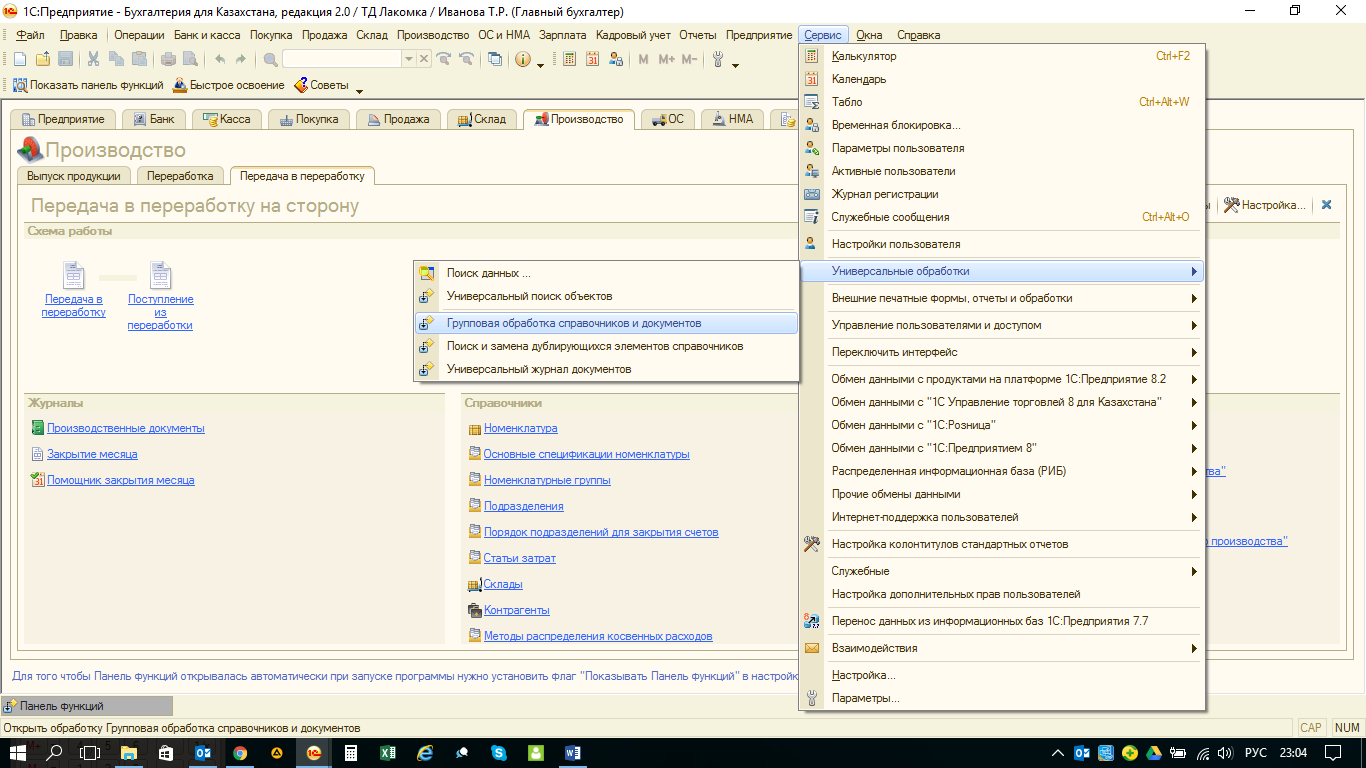Activate the Панель функций window tab
Image resolution: width=1366 pixels, height=768 pixels.
[87, 706]
